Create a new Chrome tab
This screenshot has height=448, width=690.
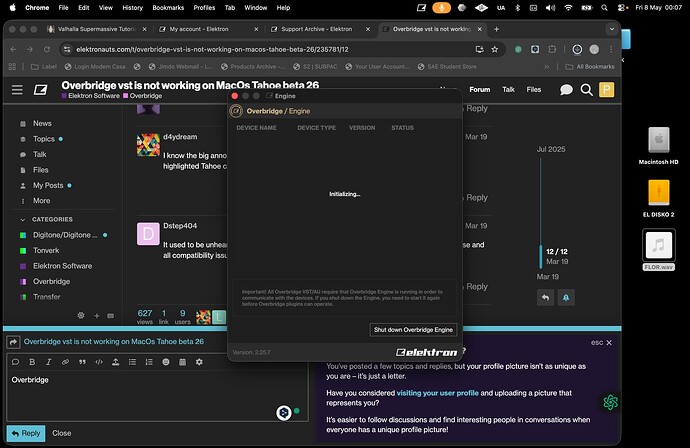pos(496,29)
